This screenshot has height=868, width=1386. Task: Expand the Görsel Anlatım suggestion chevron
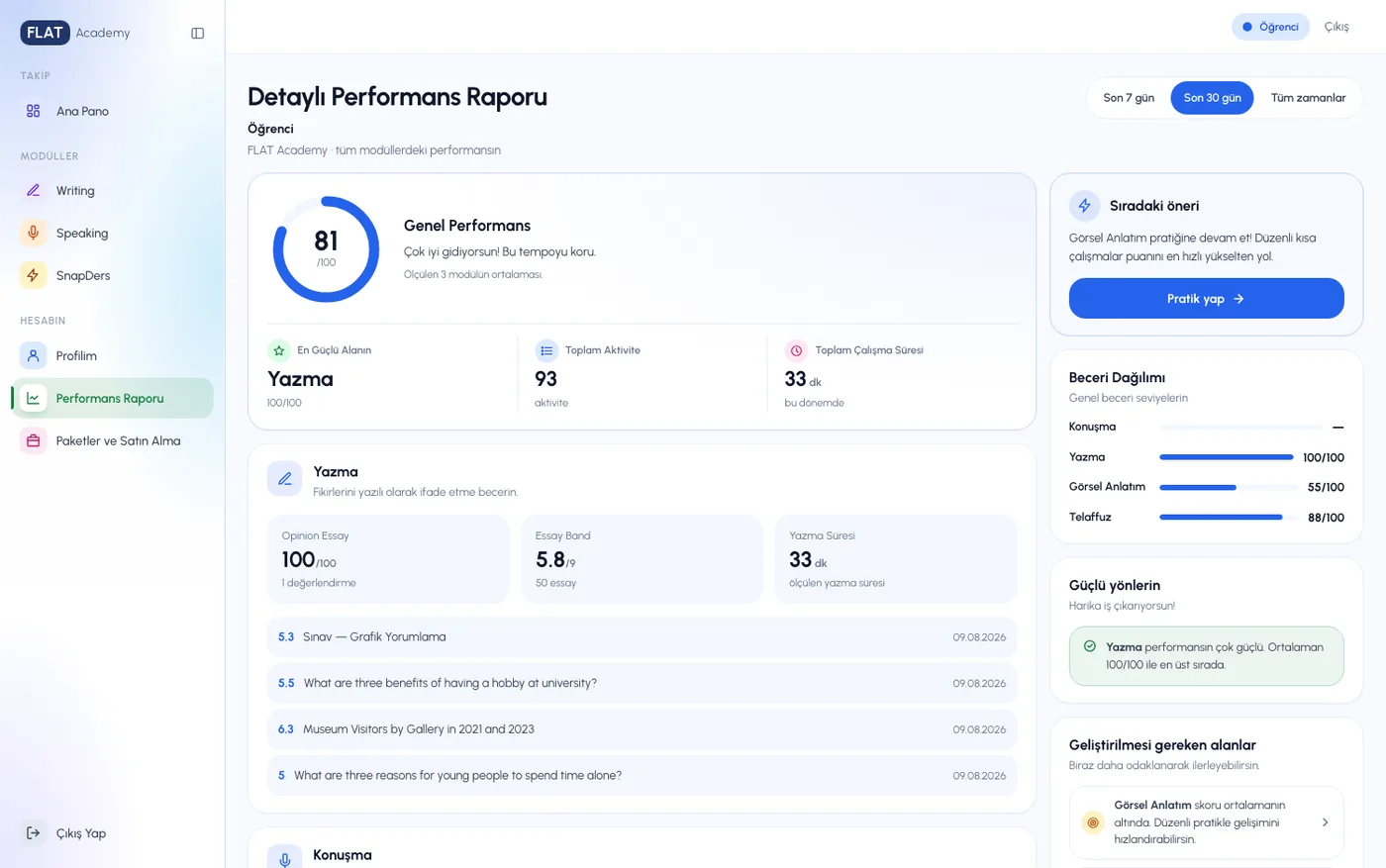(1325, 822)
